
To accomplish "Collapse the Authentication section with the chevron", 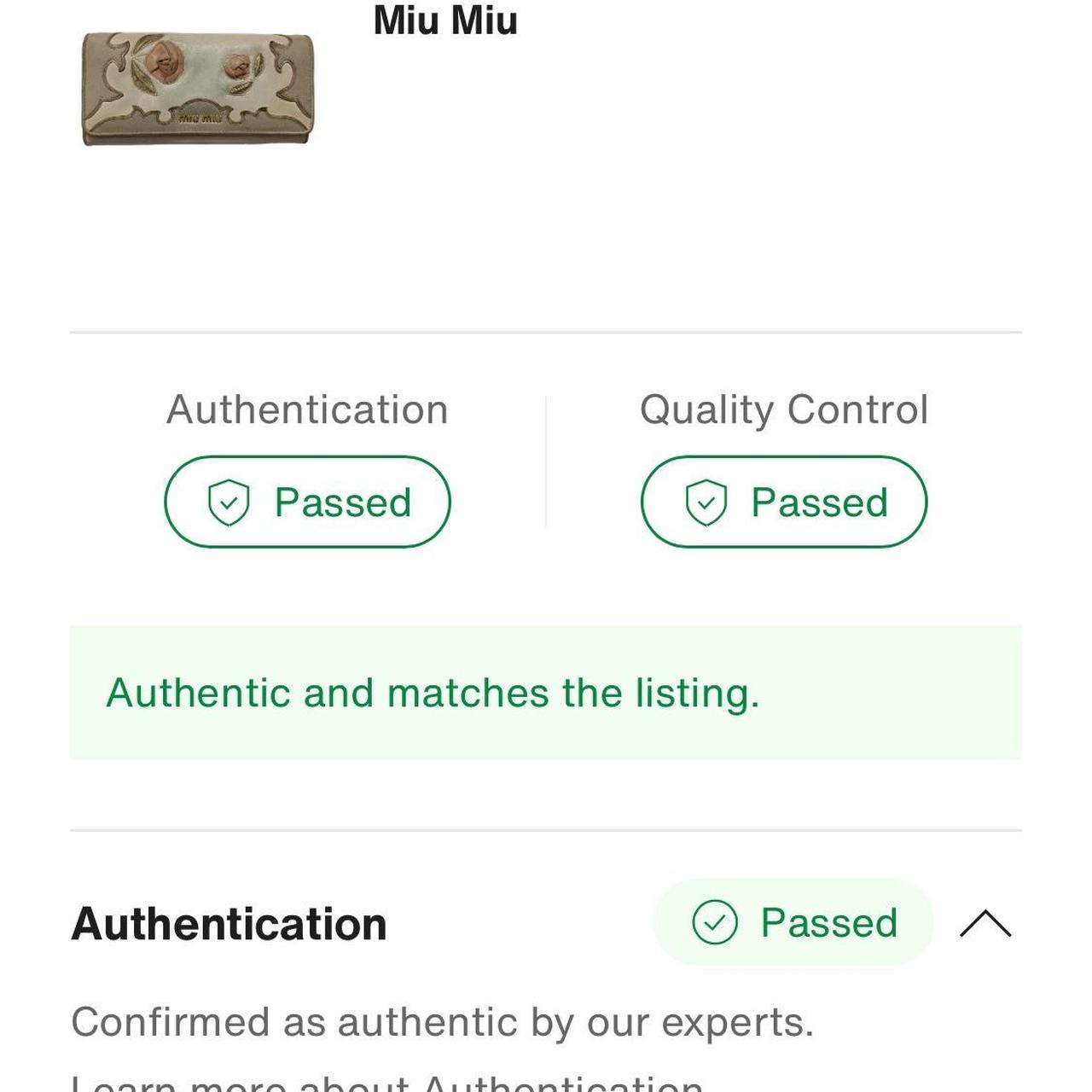I will pos(985,923).
